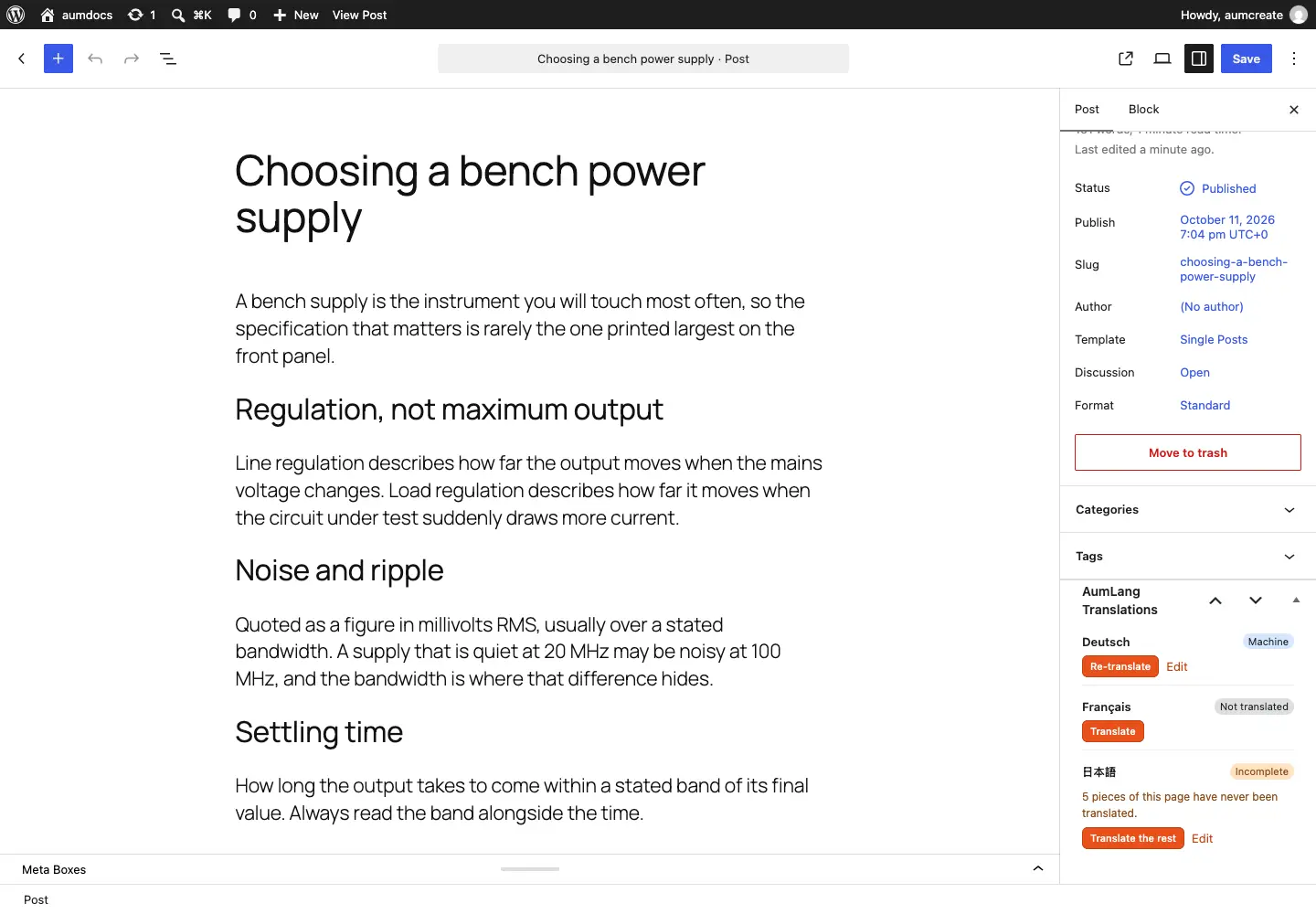Switch to the Block tab
The image size is (1316, 914).
[1143, 110]
